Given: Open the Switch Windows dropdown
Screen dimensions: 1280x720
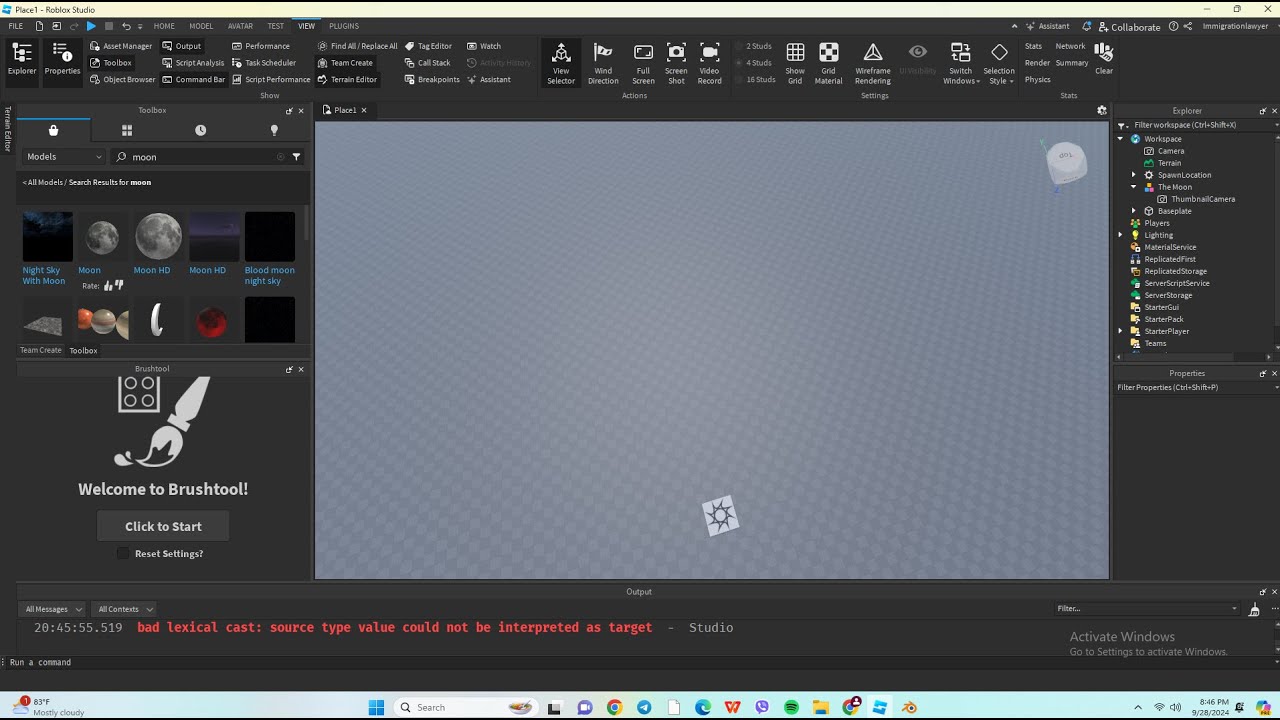Looking at the screenshot, I should tap(961, 64).
